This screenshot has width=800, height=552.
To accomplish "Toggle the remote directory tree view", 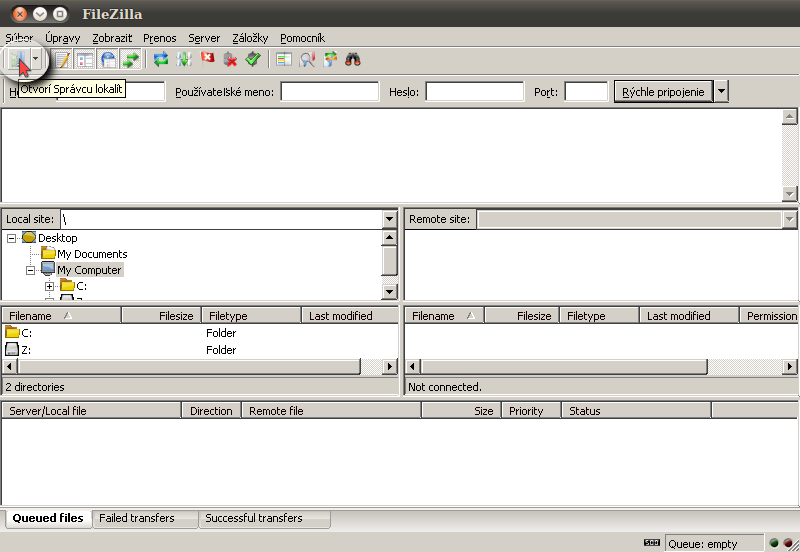I will 108,60.
